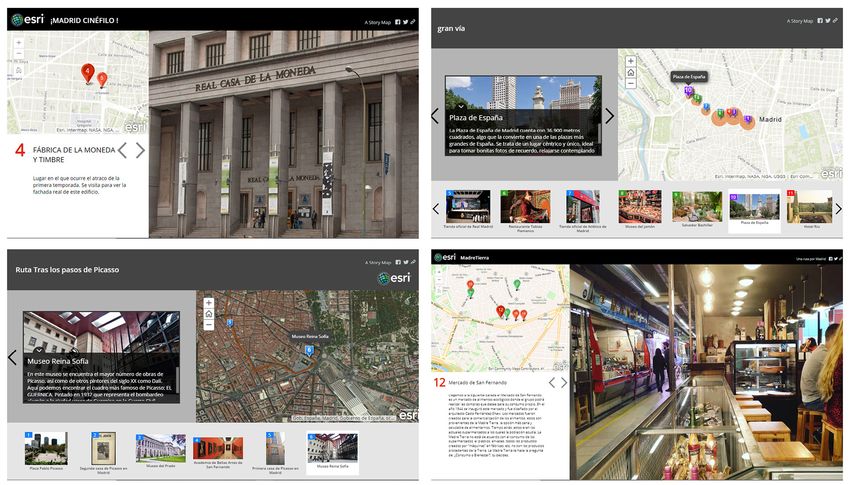Viewport: 850px width, 485px height.
Task: Share Picasso route on Twitter
Action: [405, 262]
